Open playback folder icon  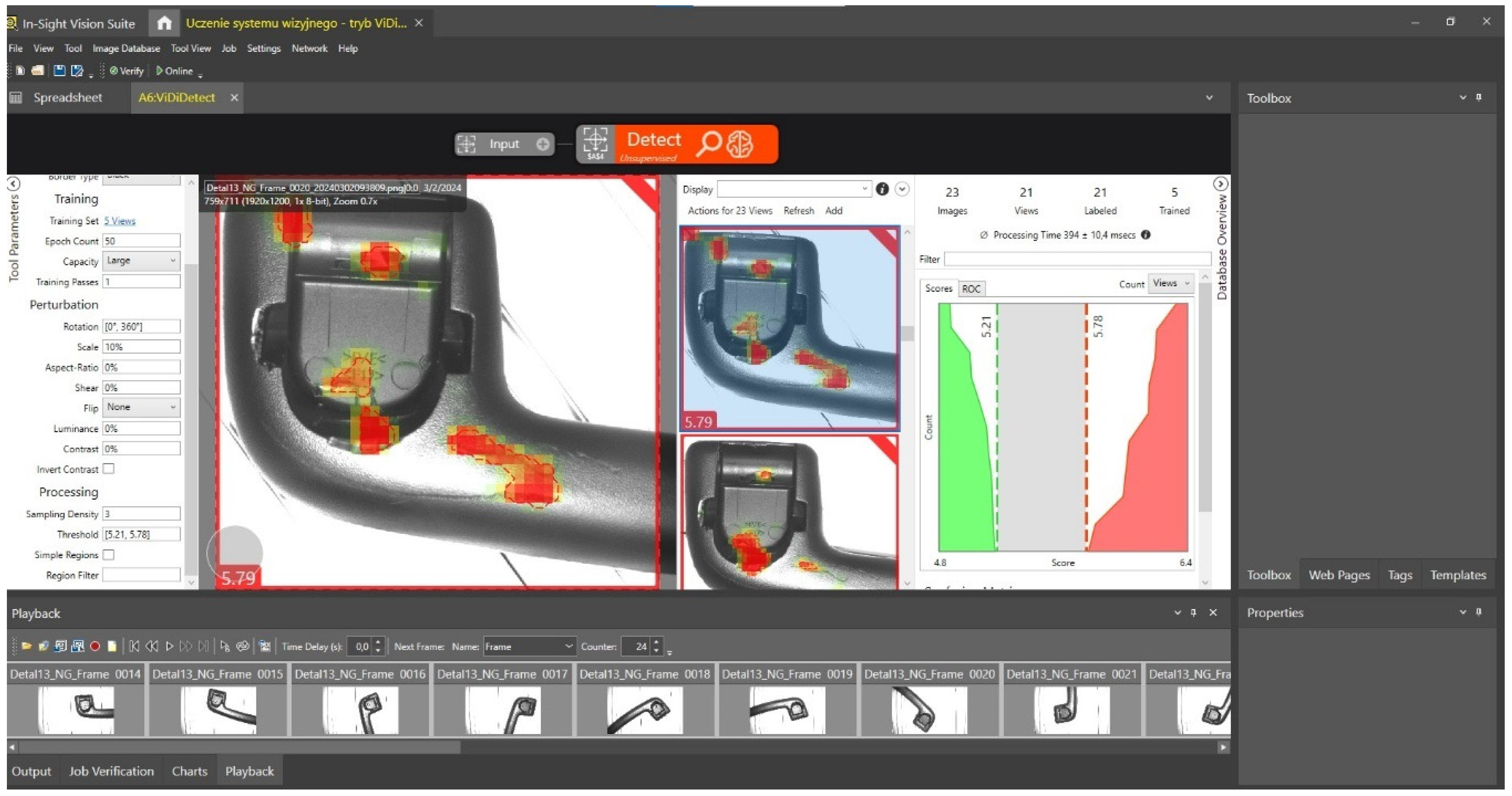tap(26, 646)
